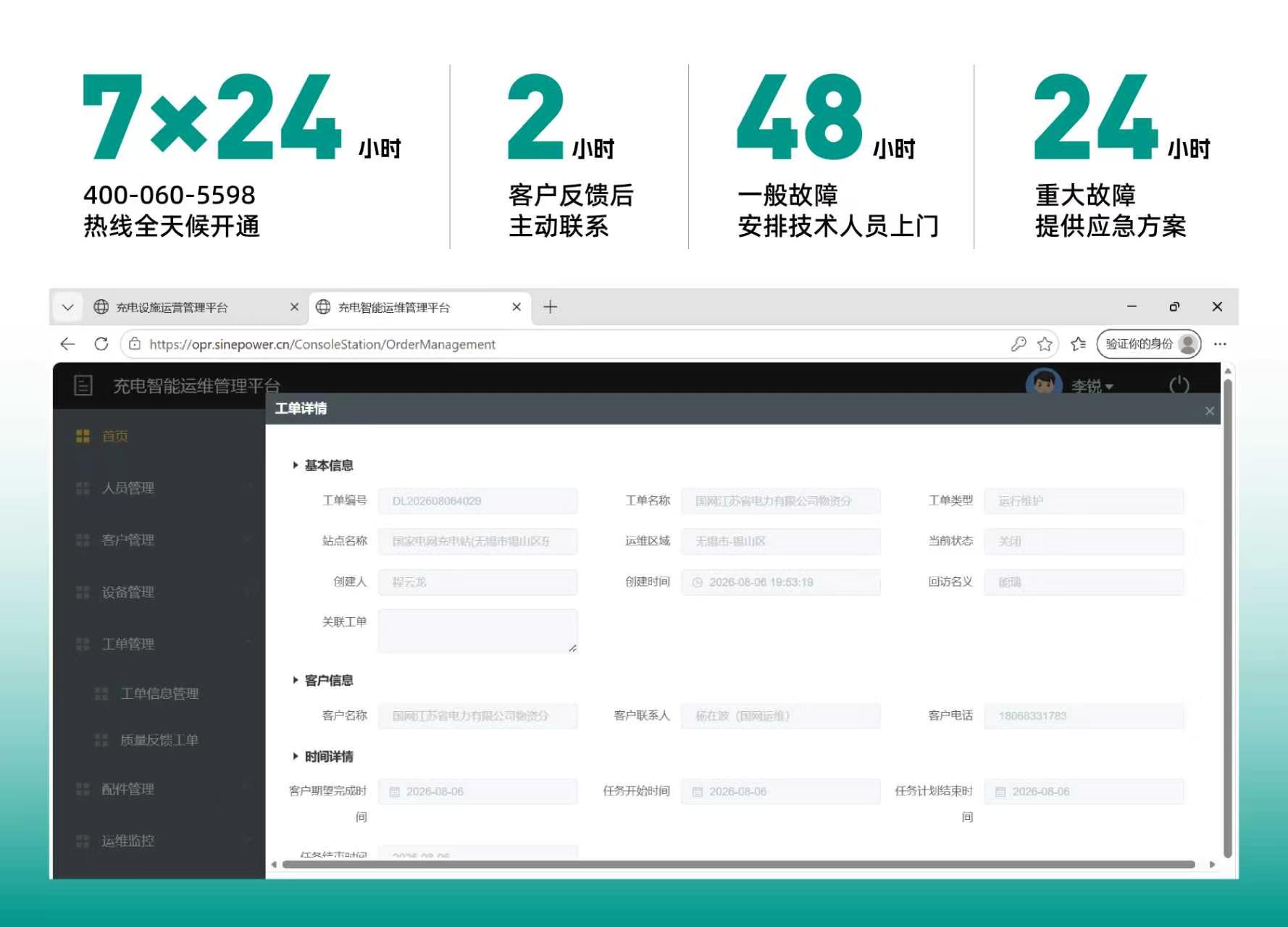Bookmark page with star icon
Screen dimensions: 1288x927
[x=1045, y=344]
